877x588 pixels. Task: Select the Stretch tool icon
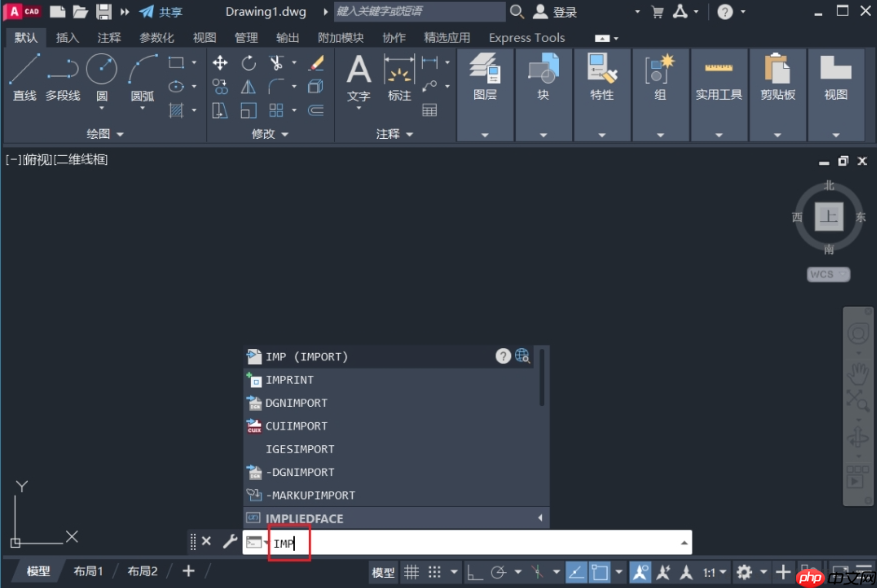point(220,110)
